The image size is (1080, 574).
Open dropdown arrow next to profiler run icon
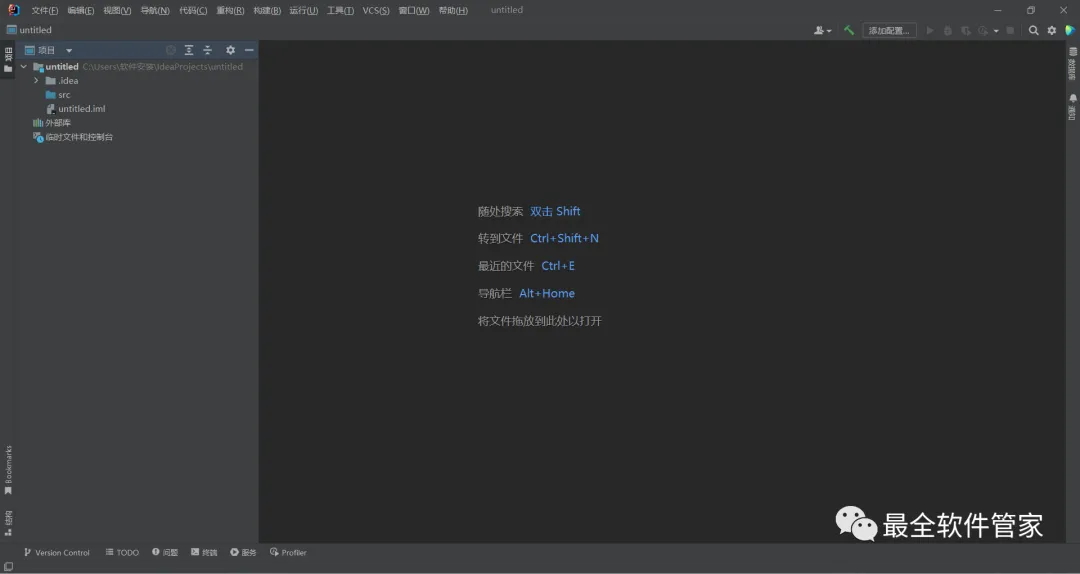(x=996, y=31)
